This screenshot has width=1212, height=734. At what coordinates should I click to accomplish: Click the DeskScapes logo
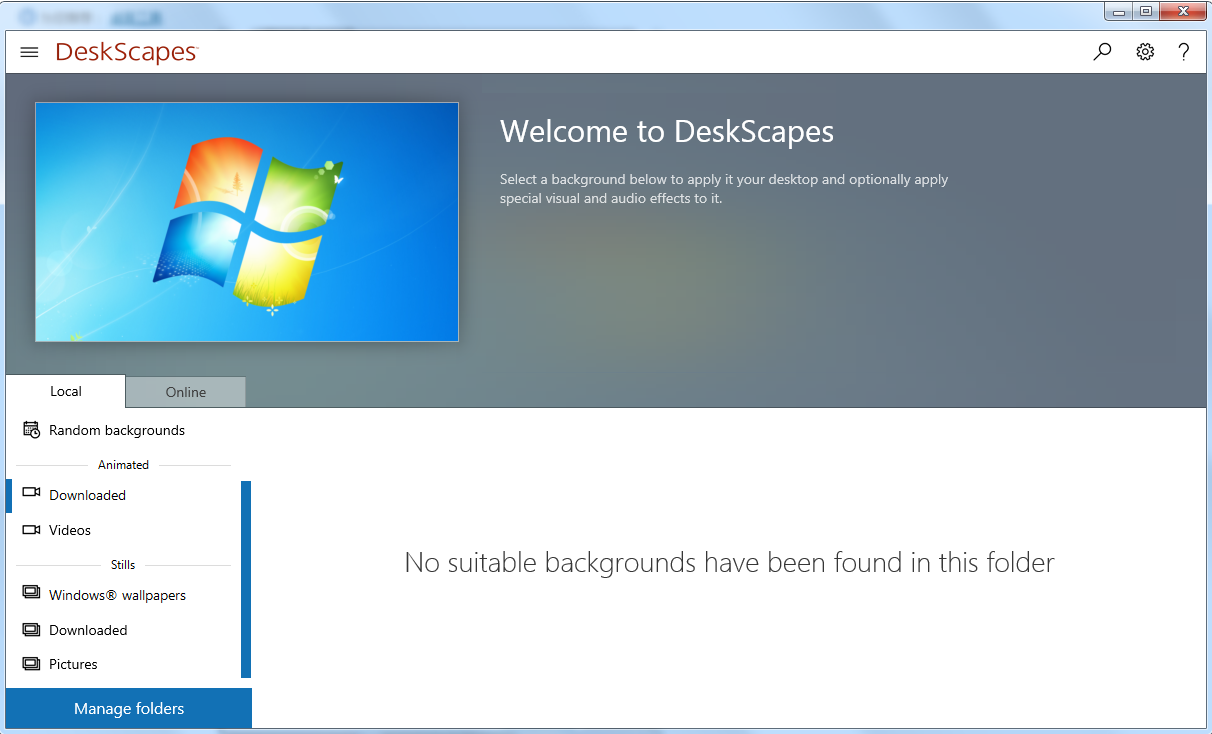point(127,52)
